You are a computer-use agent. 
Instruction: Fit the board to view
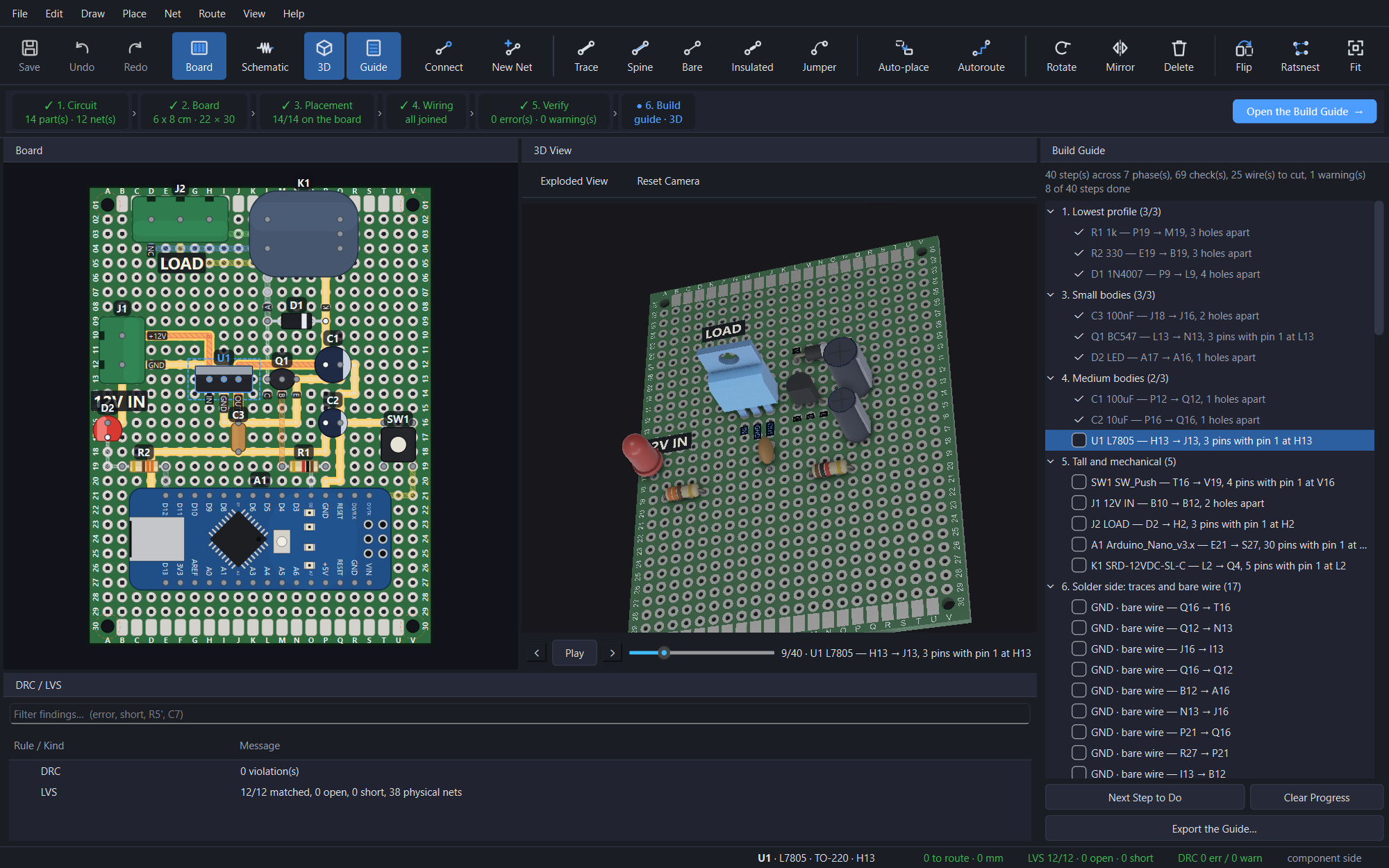[x=1355, y=56]
